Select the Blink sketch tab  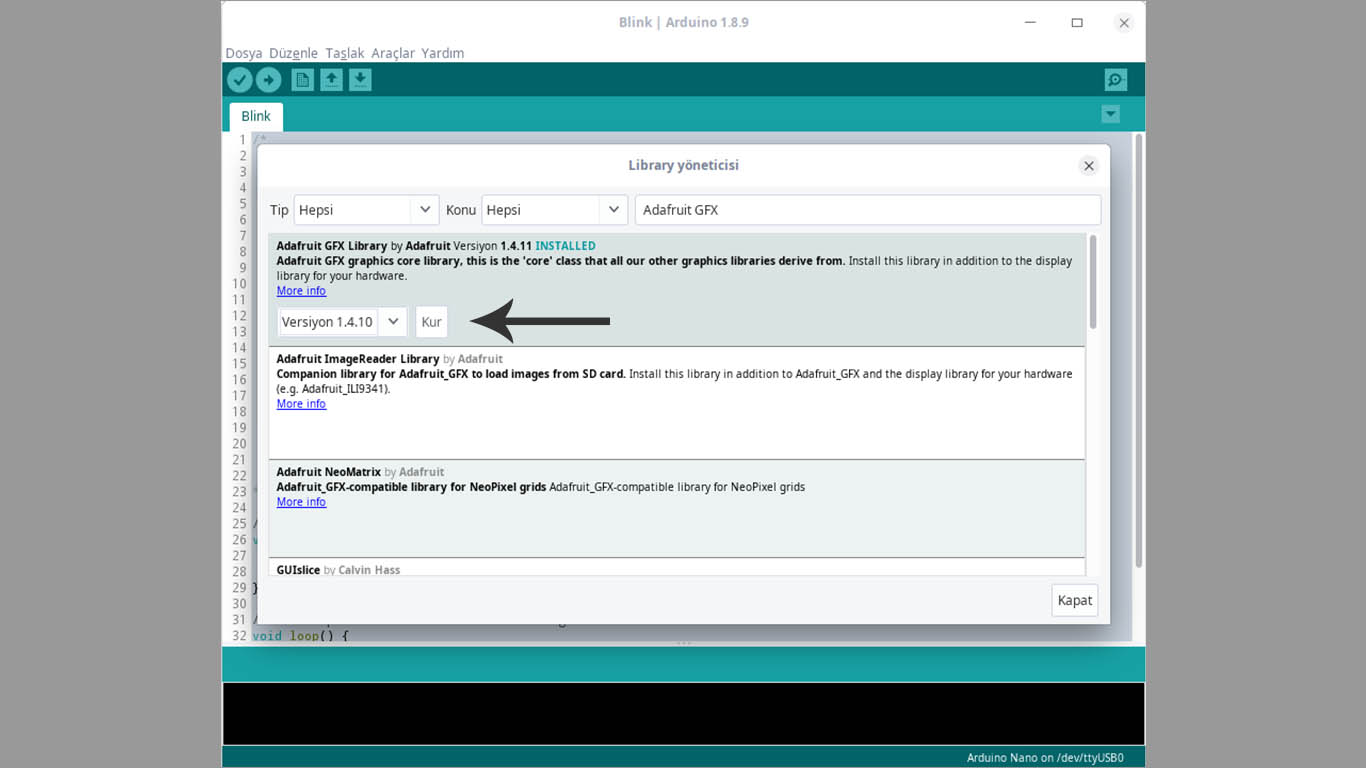click(256, 116)
